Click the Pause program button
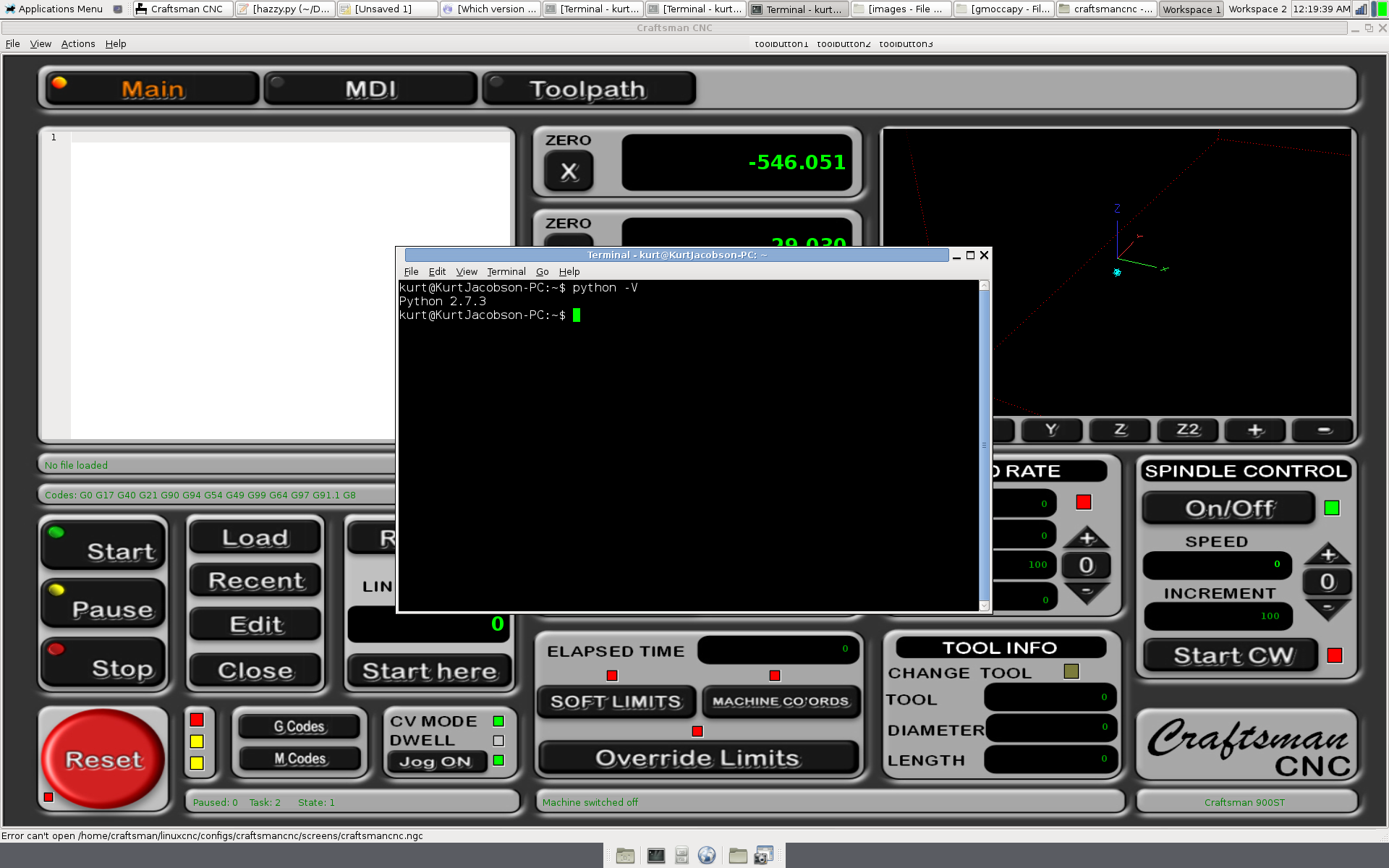Image resolution: width=1389 pixels, height=868 pixels. coord(103,603)
